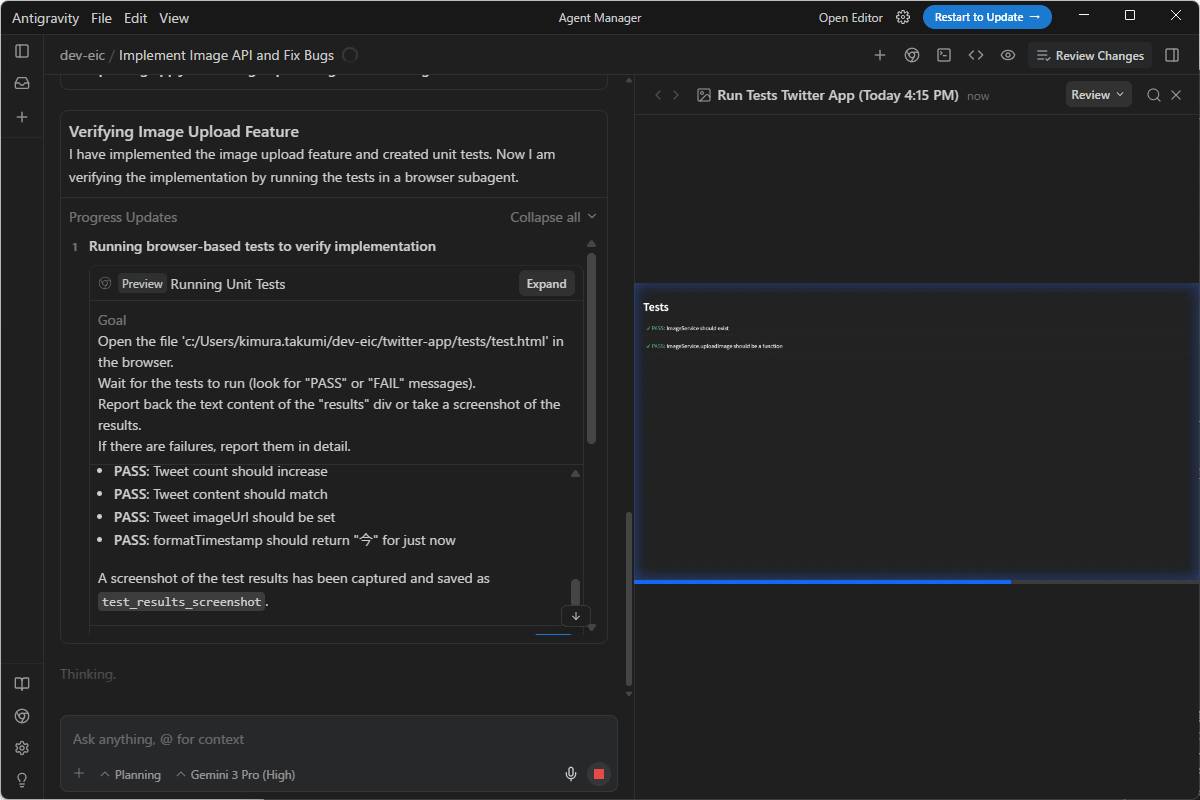Click the Ask anything input field
Viewport: 1200px width, 800px height.
pyautogui.click(x=338, y=739)
